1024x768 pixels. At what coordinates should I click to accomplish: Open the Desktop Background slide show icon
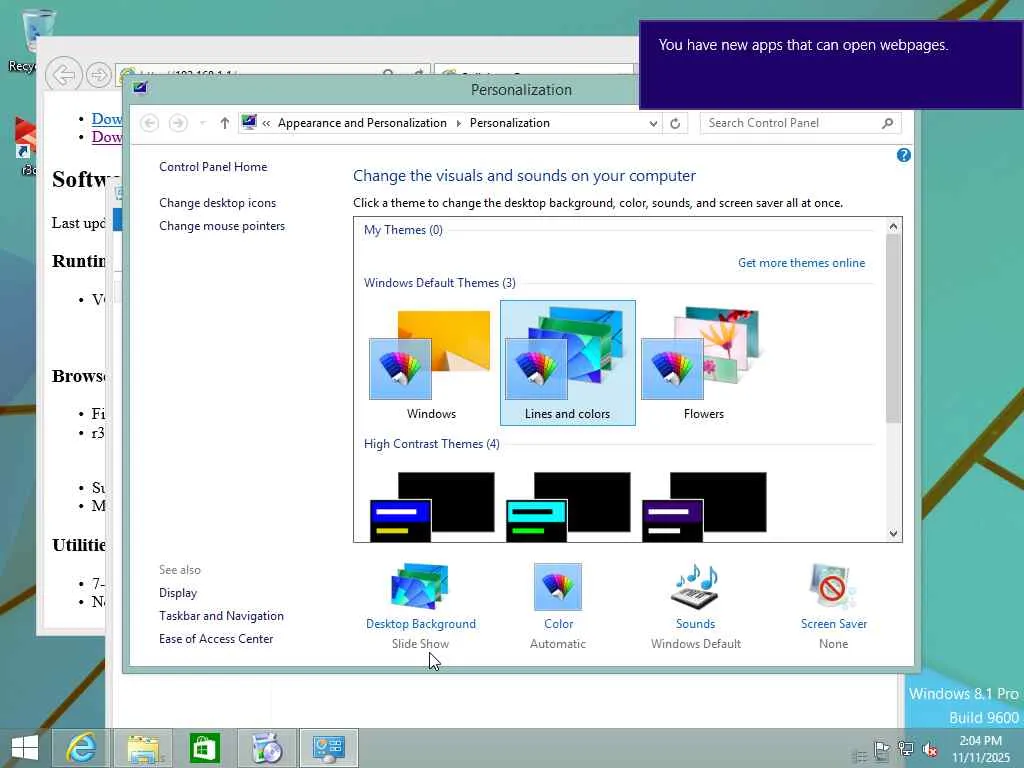[x=420, y=586]
